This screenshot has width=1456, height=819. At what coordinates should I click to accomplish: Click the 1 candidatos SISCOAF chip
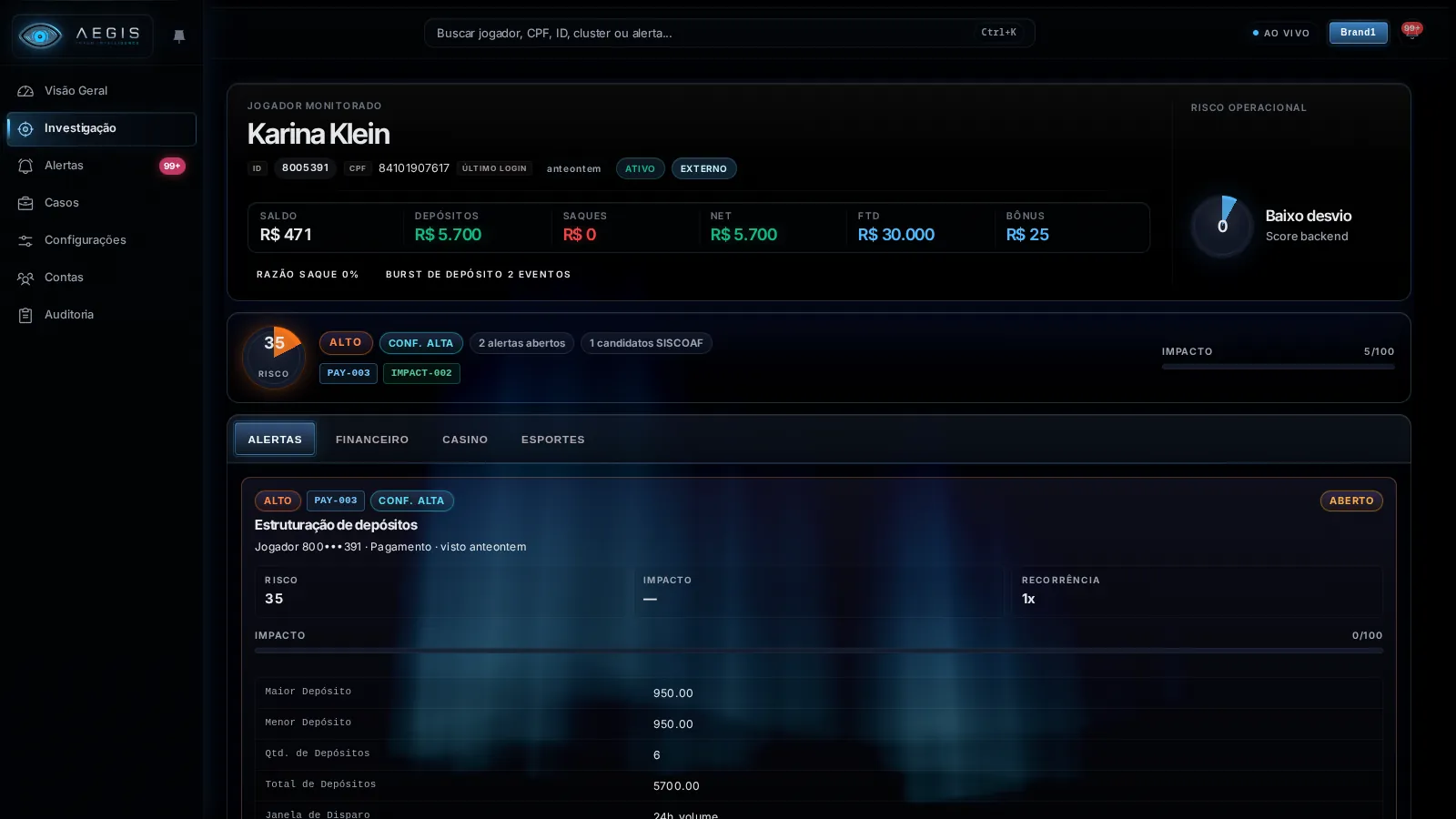pos(646,343)
